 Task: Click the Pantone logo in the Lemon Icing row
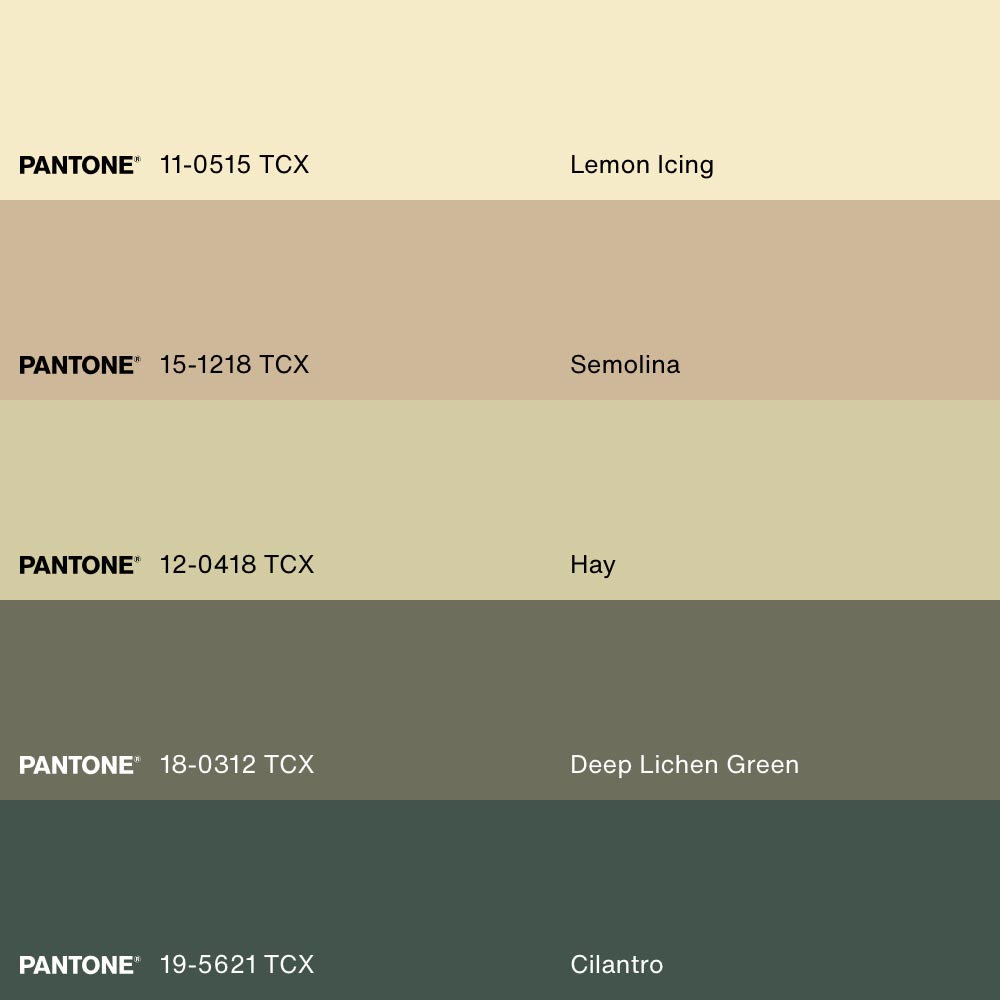(79, 165)
